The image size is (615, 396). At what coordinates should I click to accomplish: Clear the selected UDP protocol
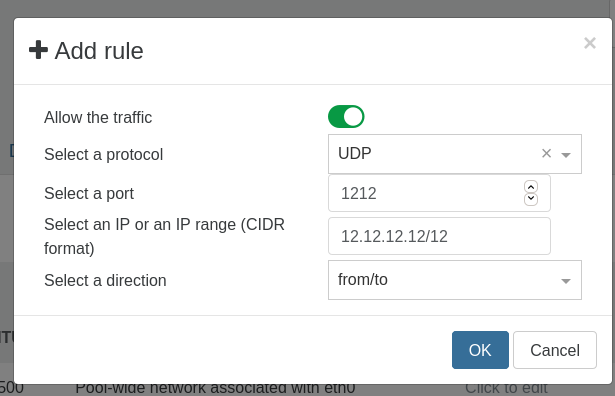546,153
